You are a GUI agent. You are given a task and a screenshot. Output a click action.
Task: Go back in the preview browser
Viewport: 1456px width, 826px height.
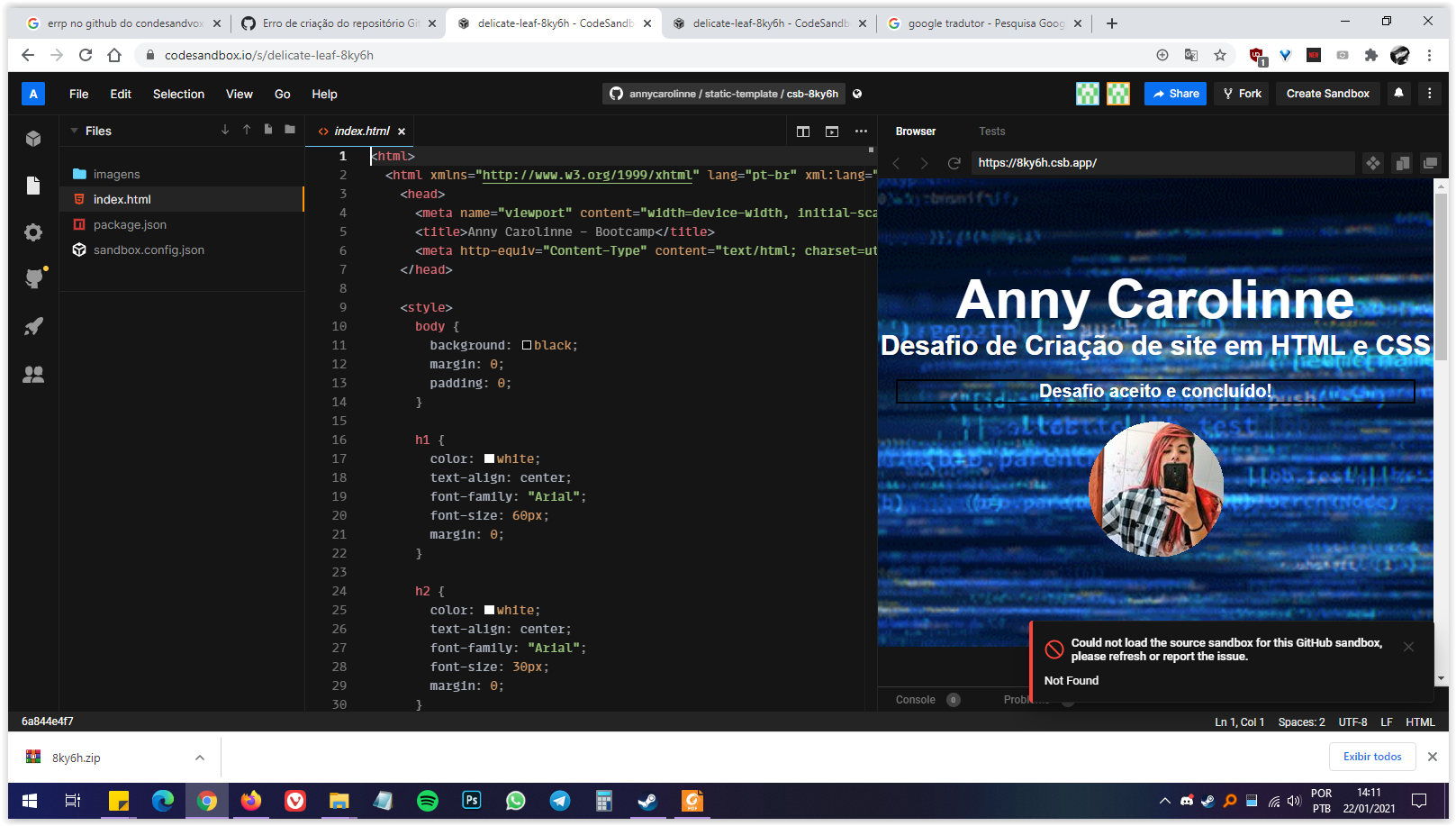[x=896, y=163]
